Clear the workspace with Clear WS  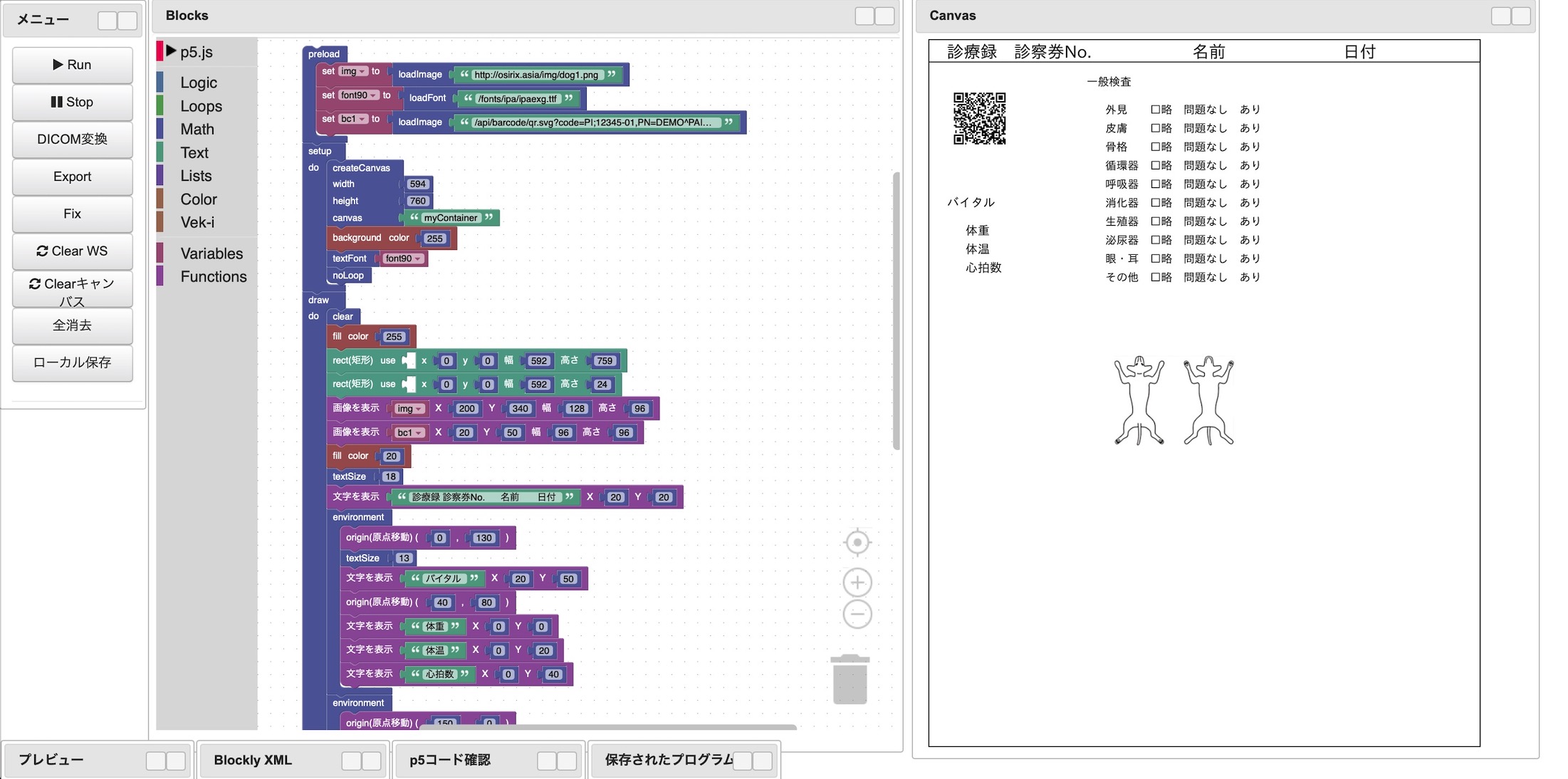tap(73, 251)
